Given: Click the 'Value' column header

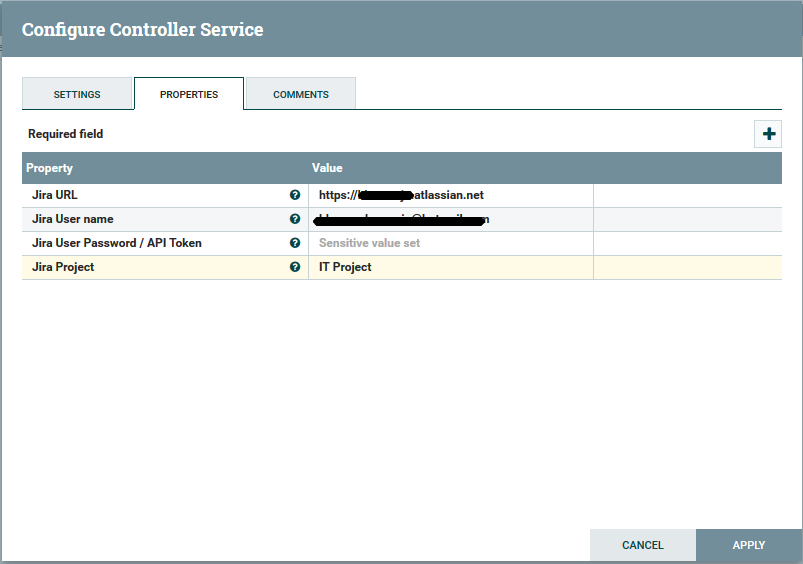Looking at the screenshot, I should [327, 168].
